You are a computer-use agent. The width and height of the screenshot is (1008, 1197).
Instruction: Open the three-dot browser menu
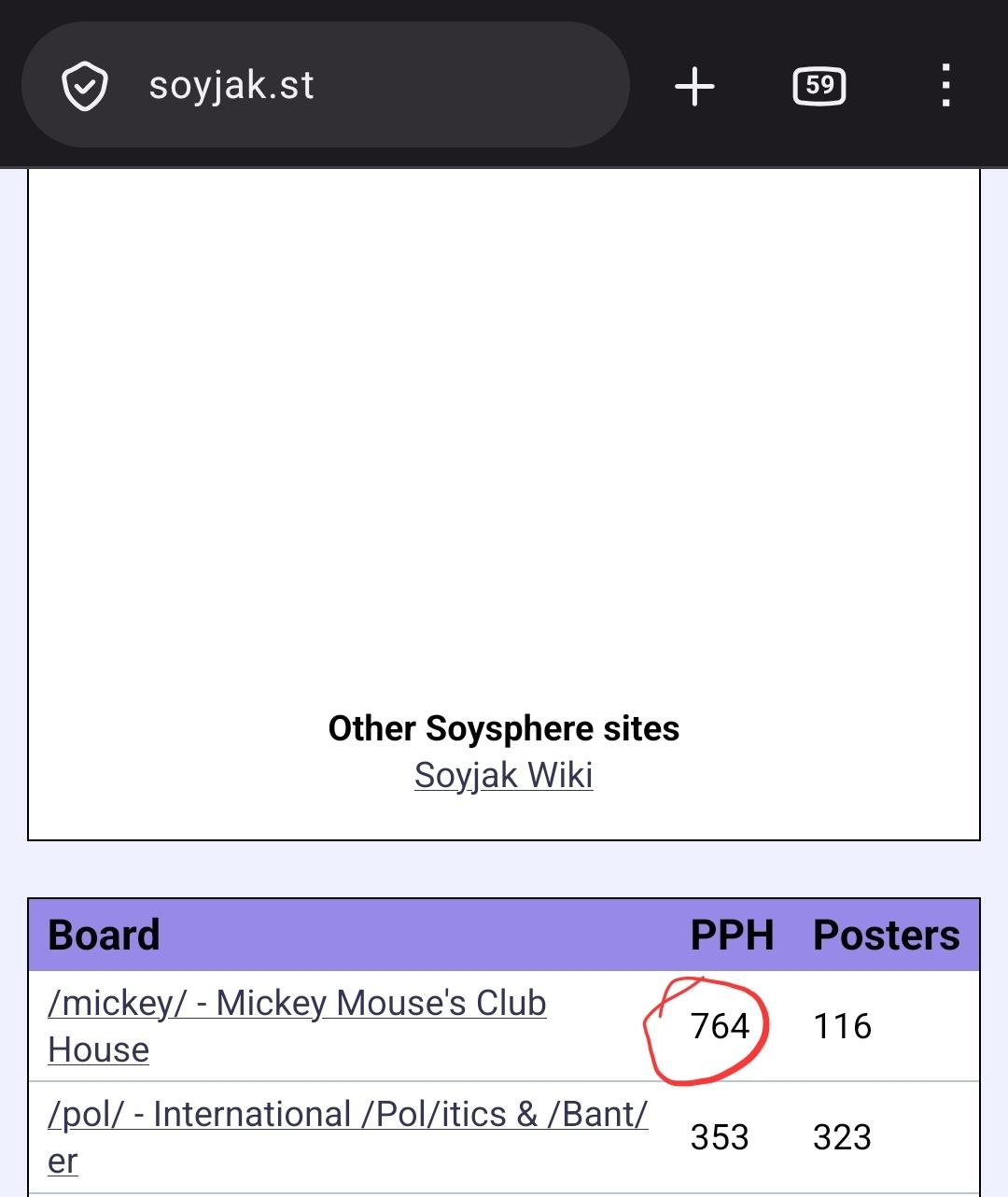(x=945, y=86)
